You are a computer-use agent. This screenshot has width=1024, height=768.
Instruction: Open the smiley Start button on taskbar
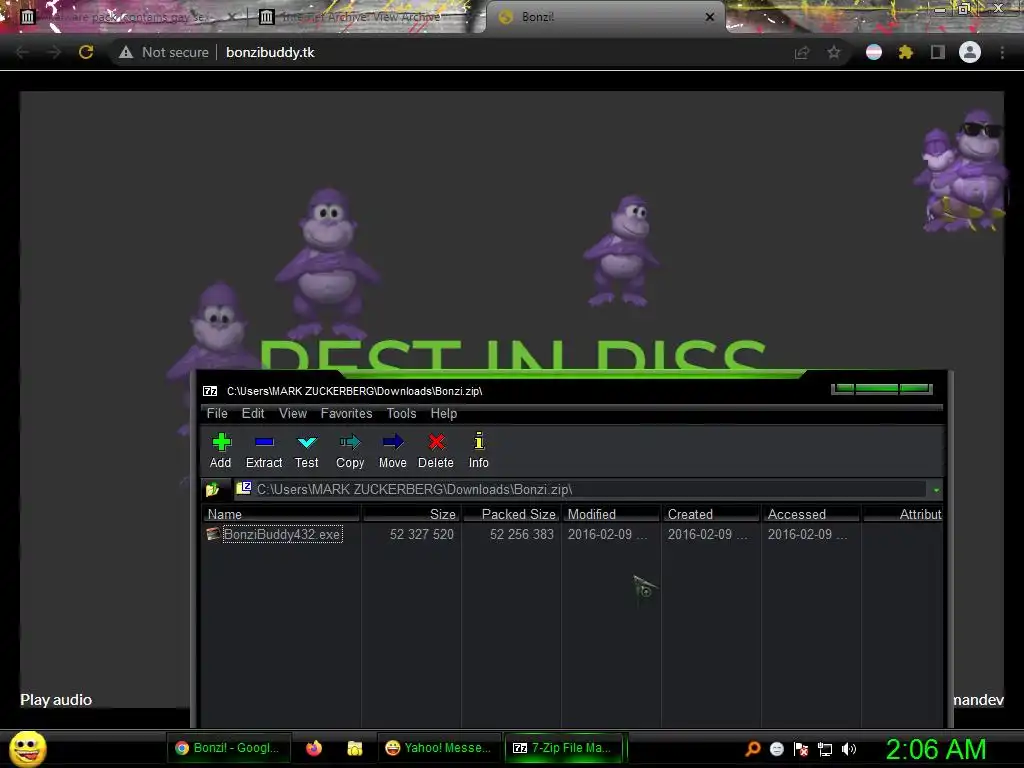coord(28,748)
